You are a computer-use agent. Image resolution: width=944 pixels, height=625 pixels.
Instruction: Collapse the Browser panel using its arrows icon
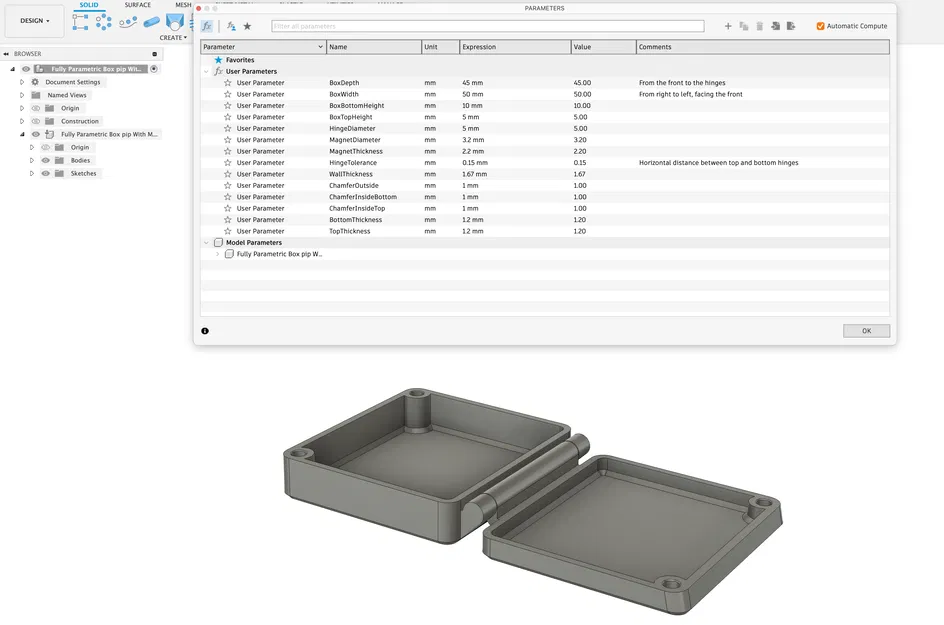coord(8,54)
